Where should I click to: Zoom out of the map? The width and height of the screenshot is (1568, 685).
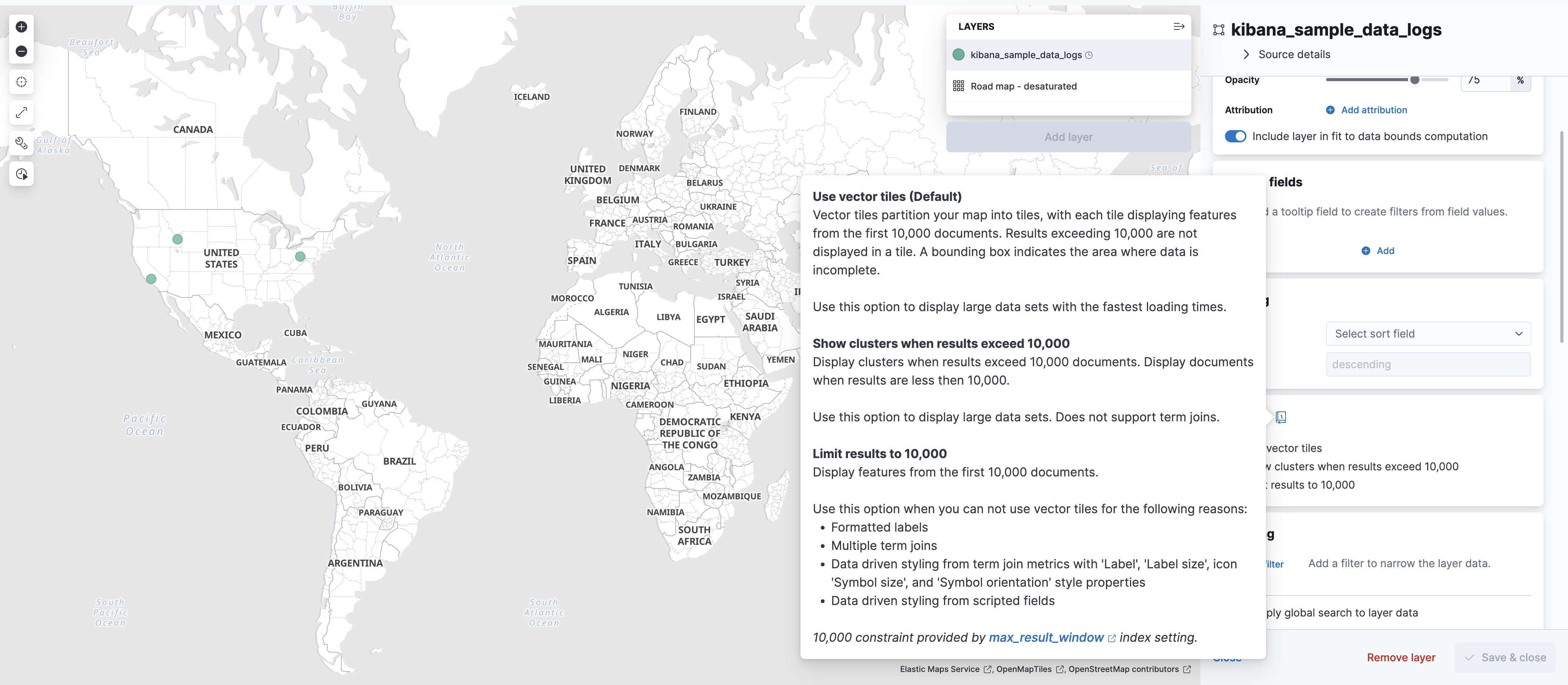(21, 52)
